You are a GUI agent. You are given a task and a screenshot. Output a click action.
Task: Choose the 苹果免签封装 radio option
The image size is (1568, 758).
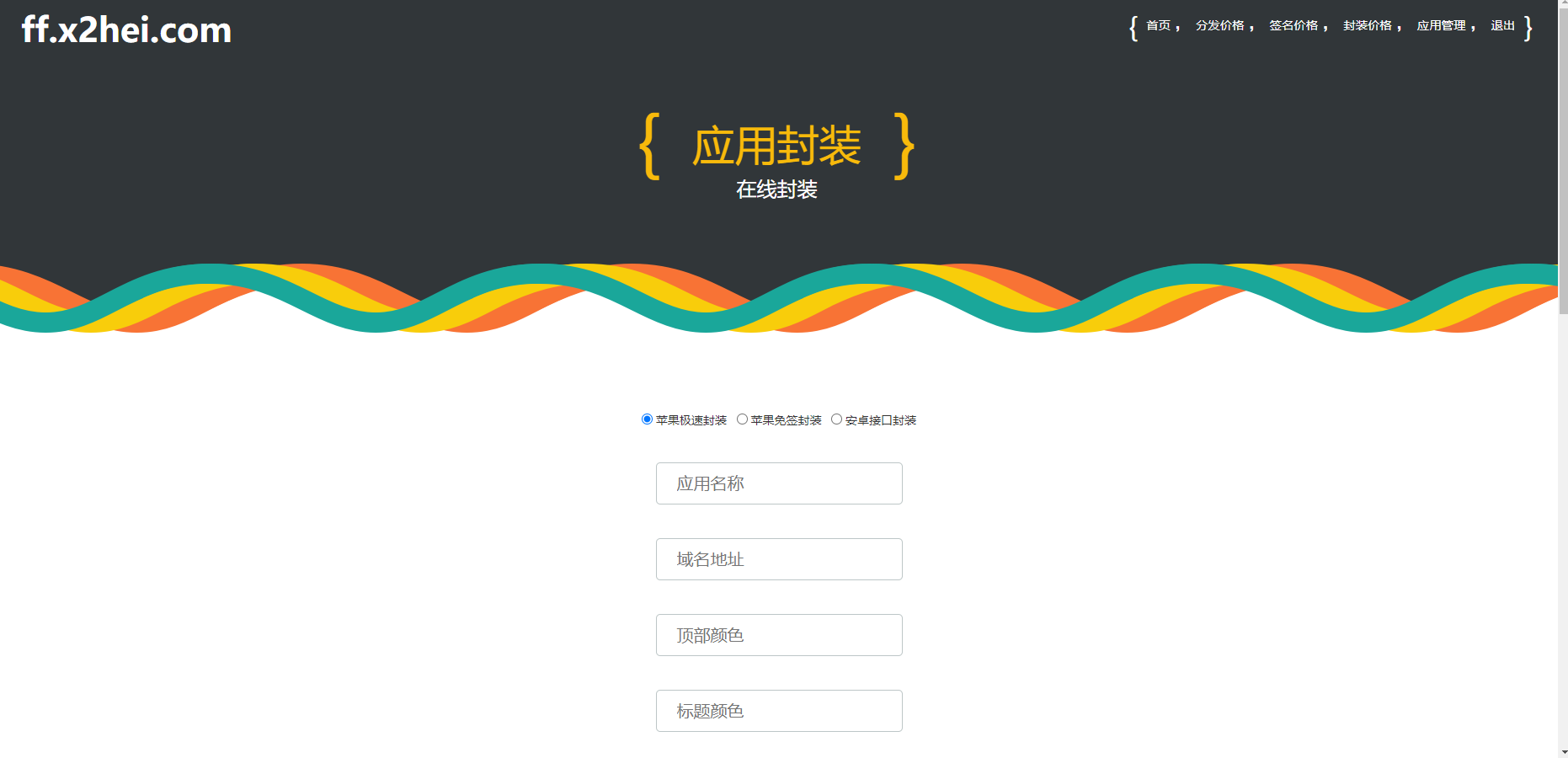click(x=742, y=419)
